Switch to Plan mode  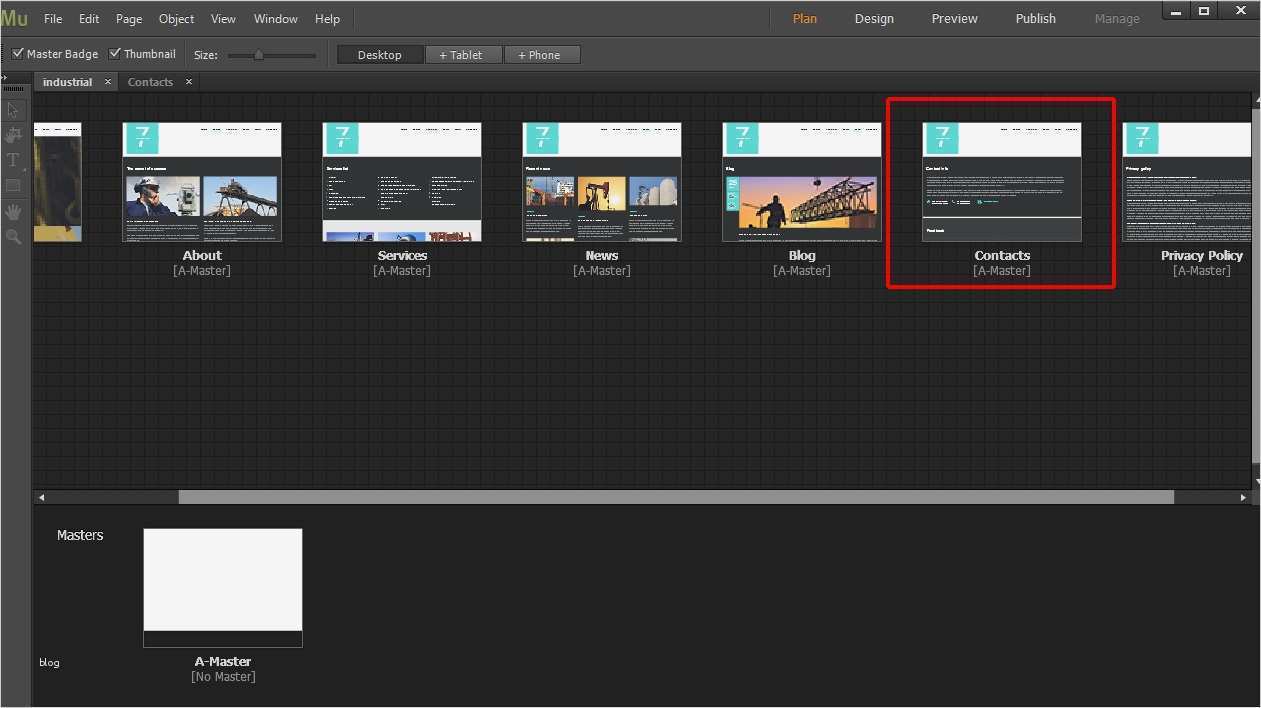coord(805,19)
